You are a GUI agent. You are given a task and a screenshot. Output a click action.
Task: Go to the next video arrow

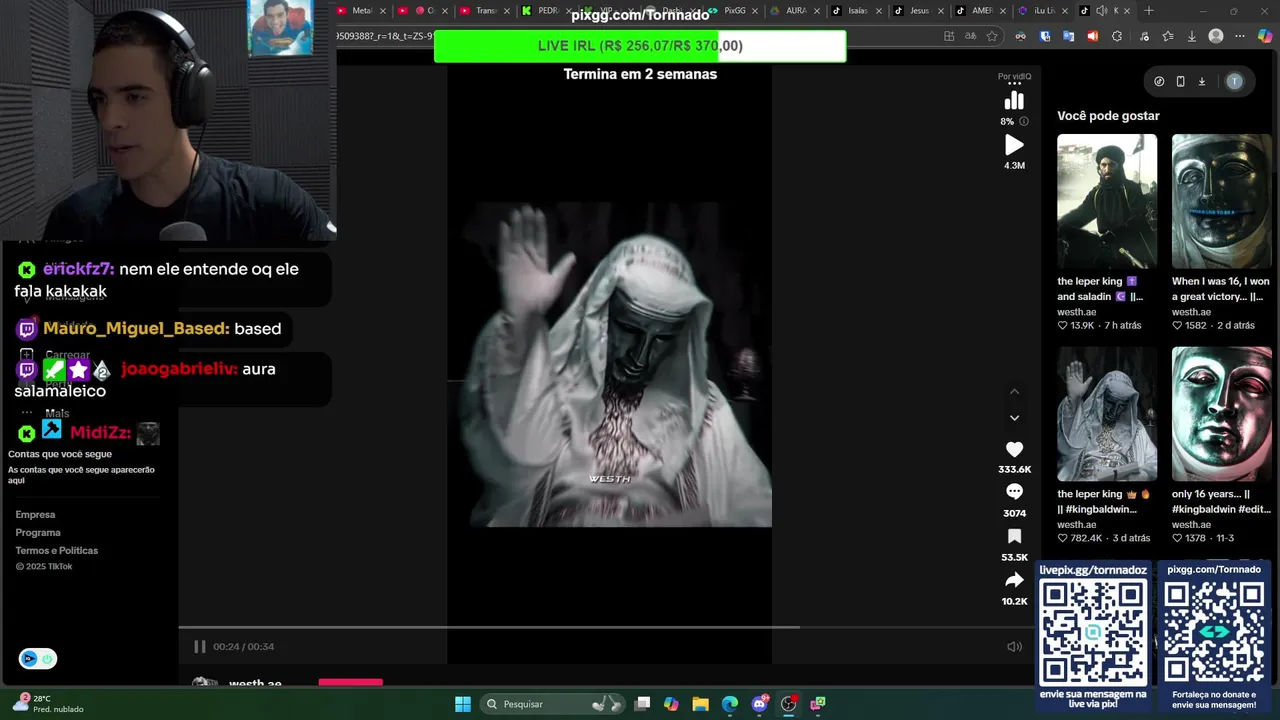(x=1014, y=418)
